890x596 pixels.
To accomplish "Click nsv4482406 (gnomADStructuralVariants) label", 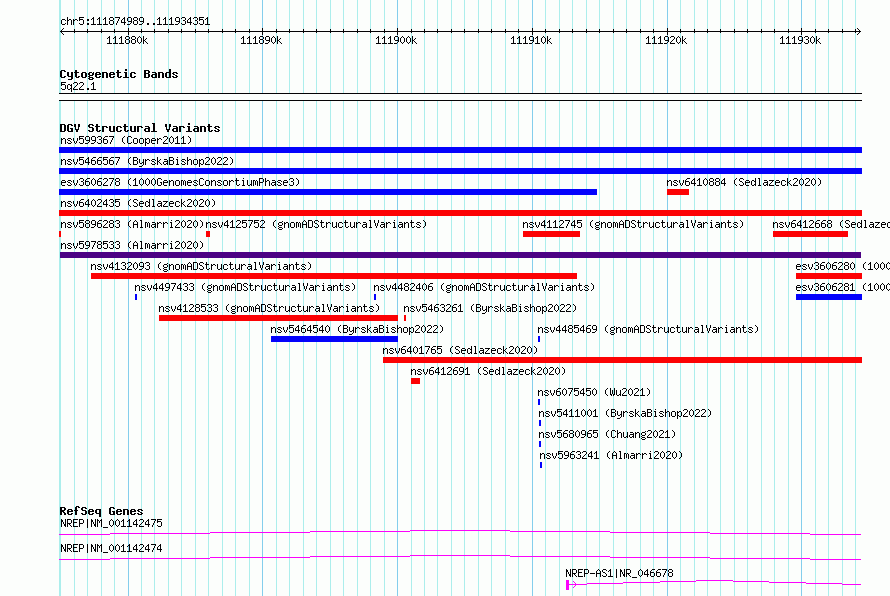I will [484, 287].
